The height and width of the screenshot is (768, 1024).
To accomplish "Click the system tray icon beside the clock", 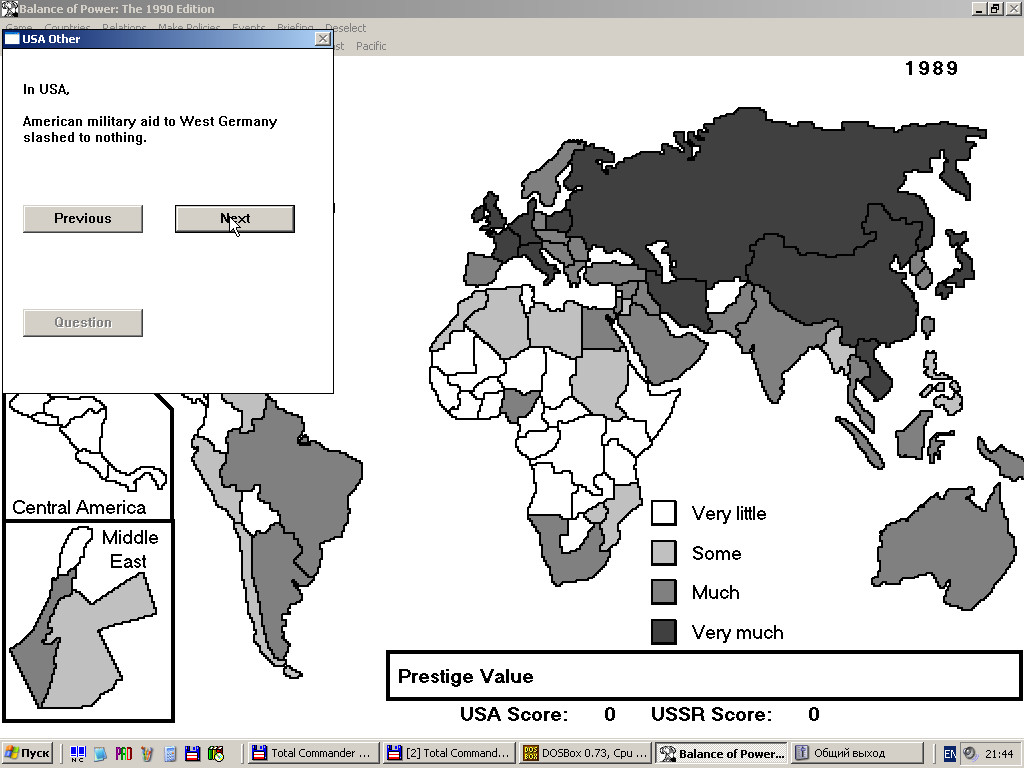I will tap(970, 754).
